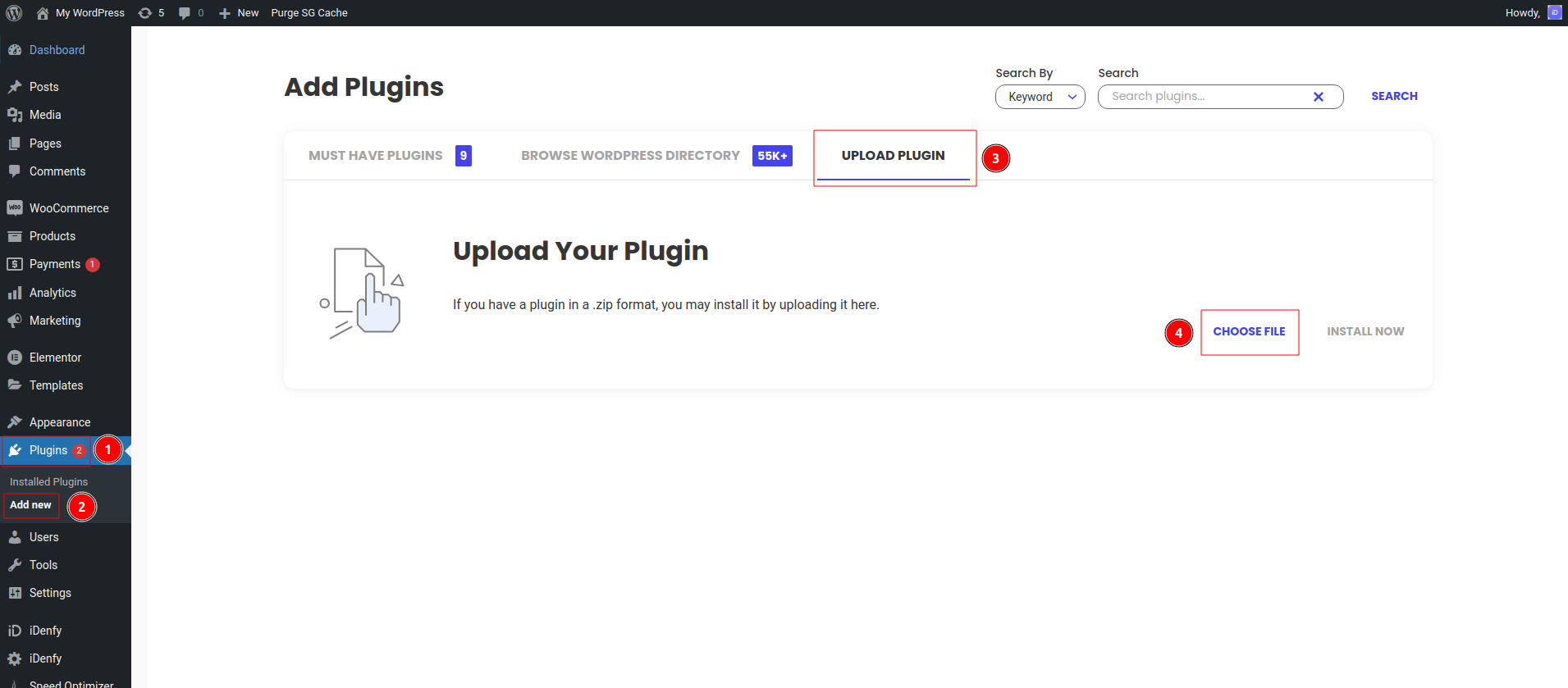Click the Payments dollar icon
Viewport: 1568px width, 688px height.
15,264
